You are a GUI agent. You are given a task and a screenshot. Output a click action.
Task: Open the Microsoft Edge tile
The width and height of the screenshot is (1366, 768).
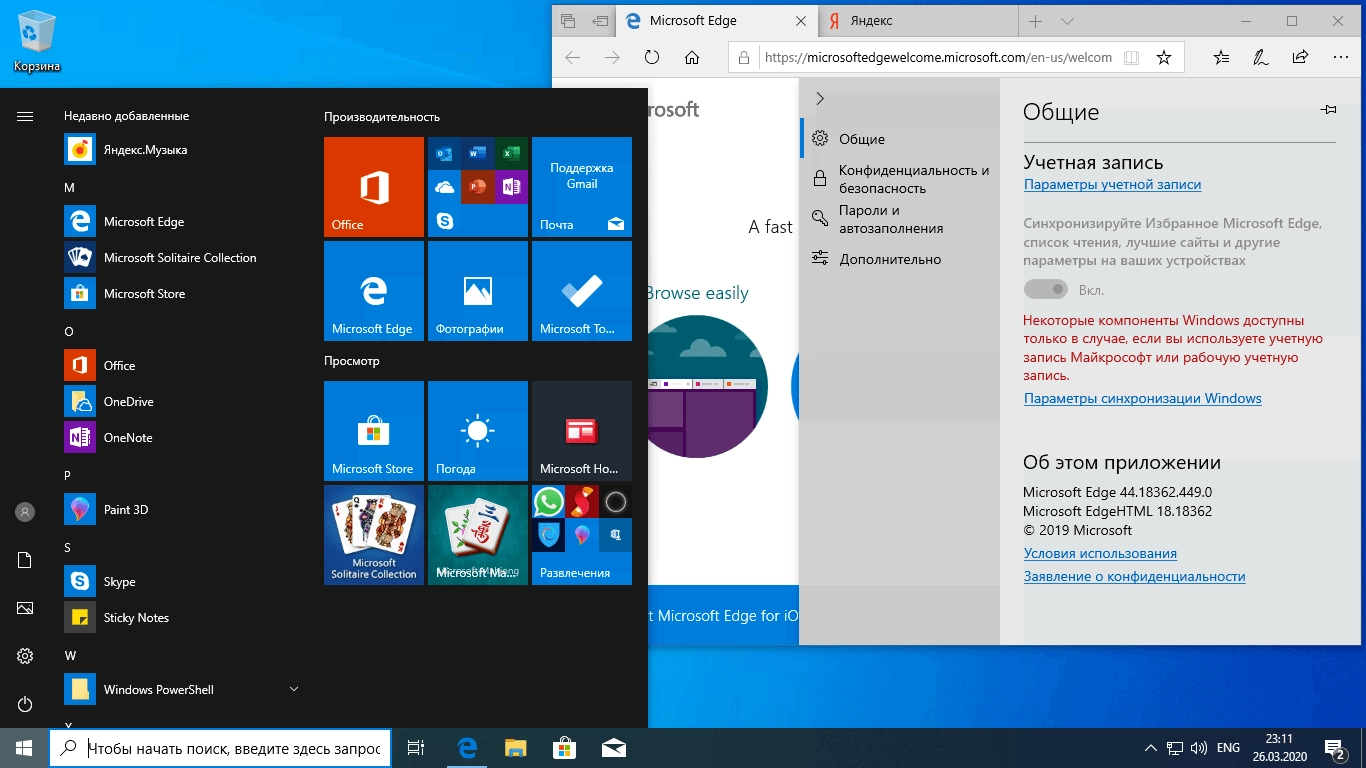pyautogui.click(x=374, y=291)
